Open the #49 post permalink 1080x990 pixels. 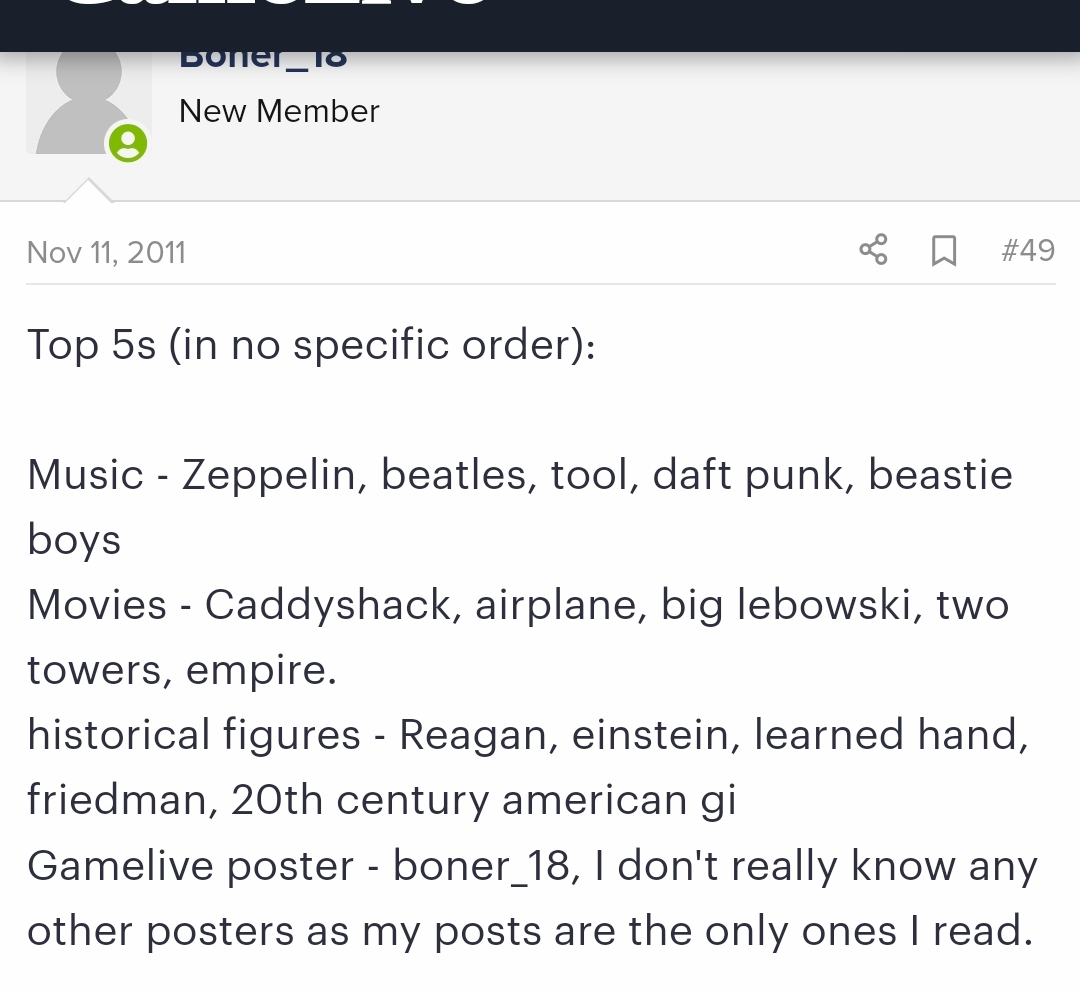point(1028,250)
